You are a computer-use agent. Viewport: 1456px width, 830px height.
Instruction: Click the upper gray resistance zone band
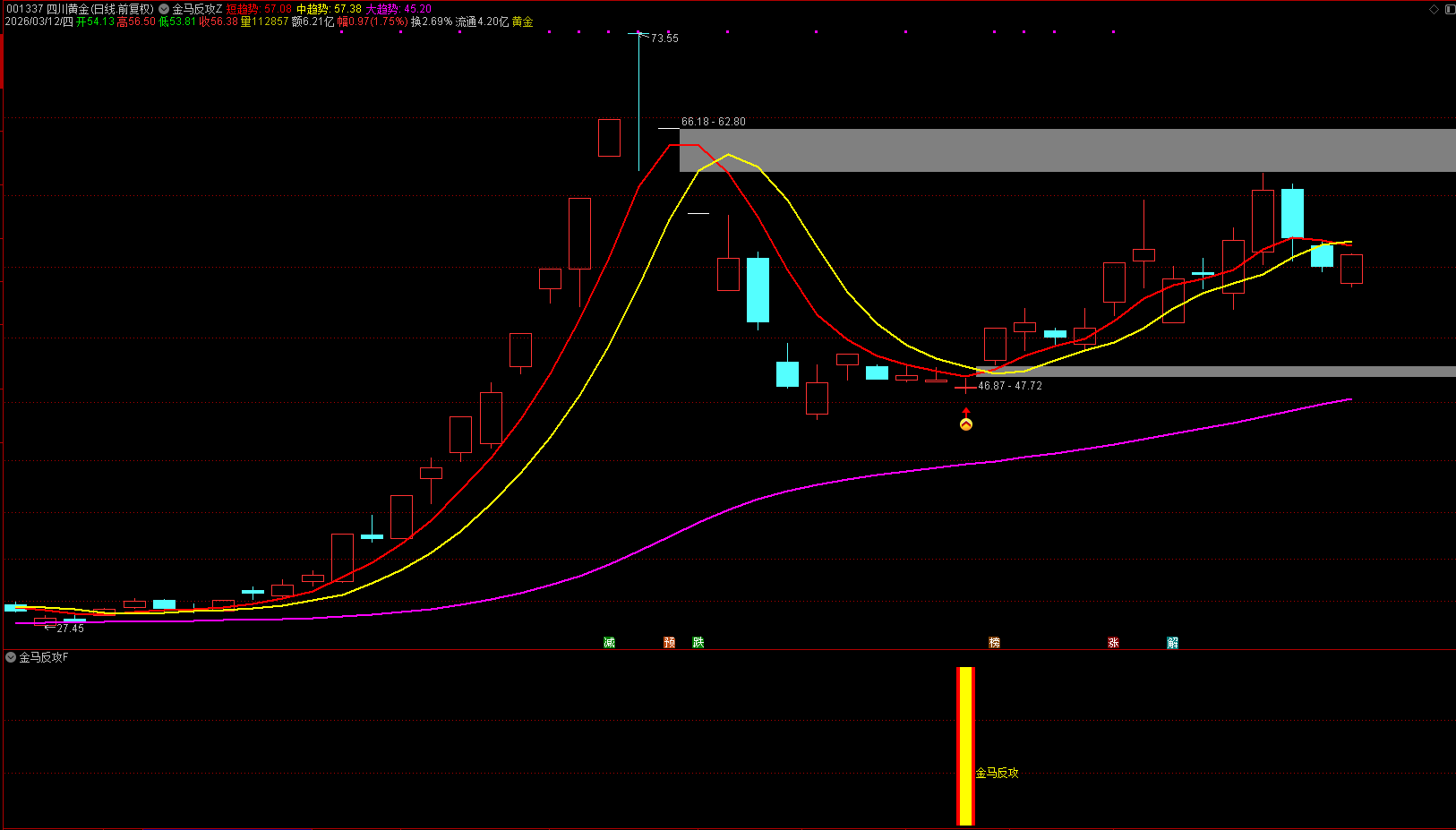coord(1067,150)
